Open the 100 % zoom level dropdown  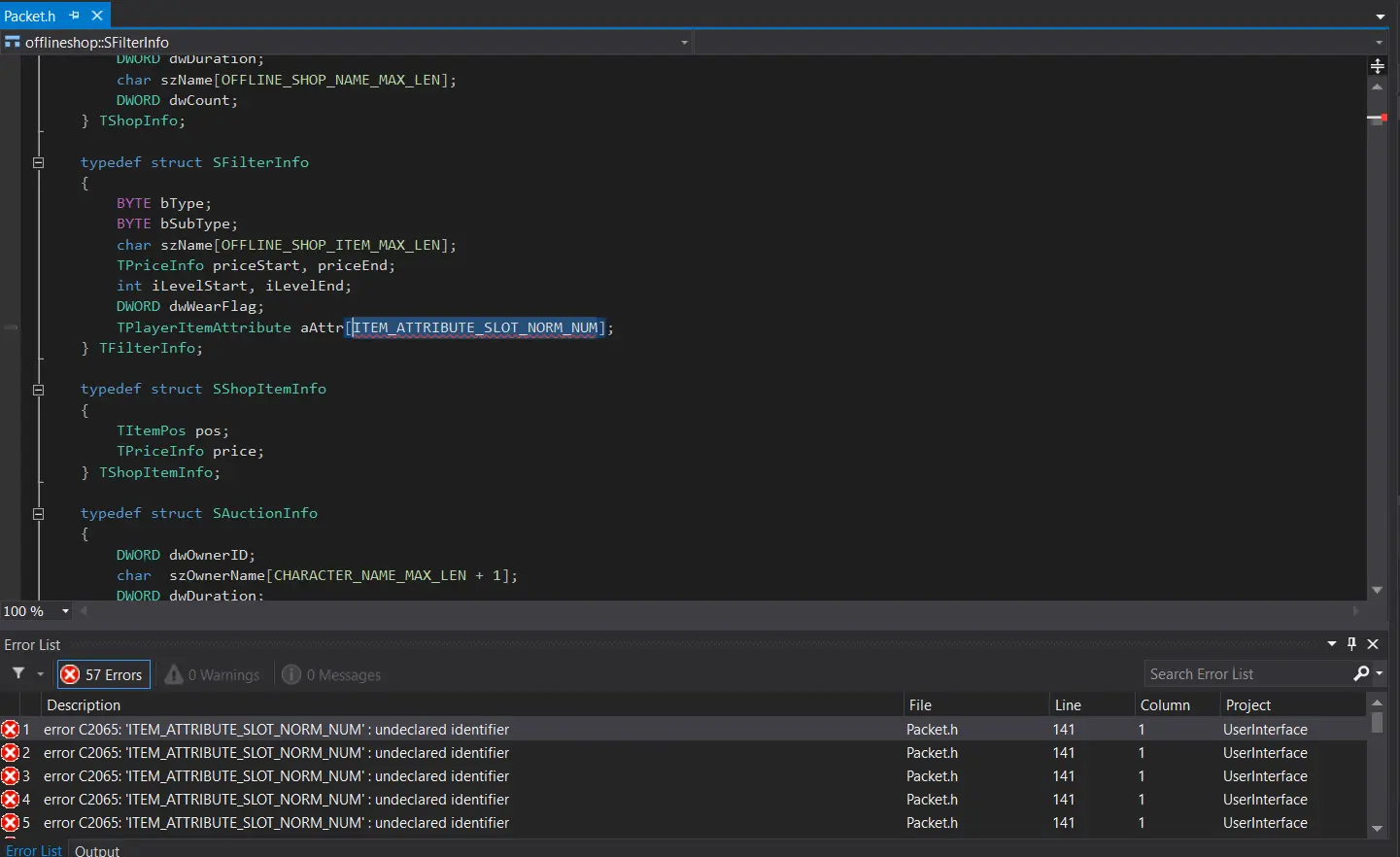click(65, 612)
